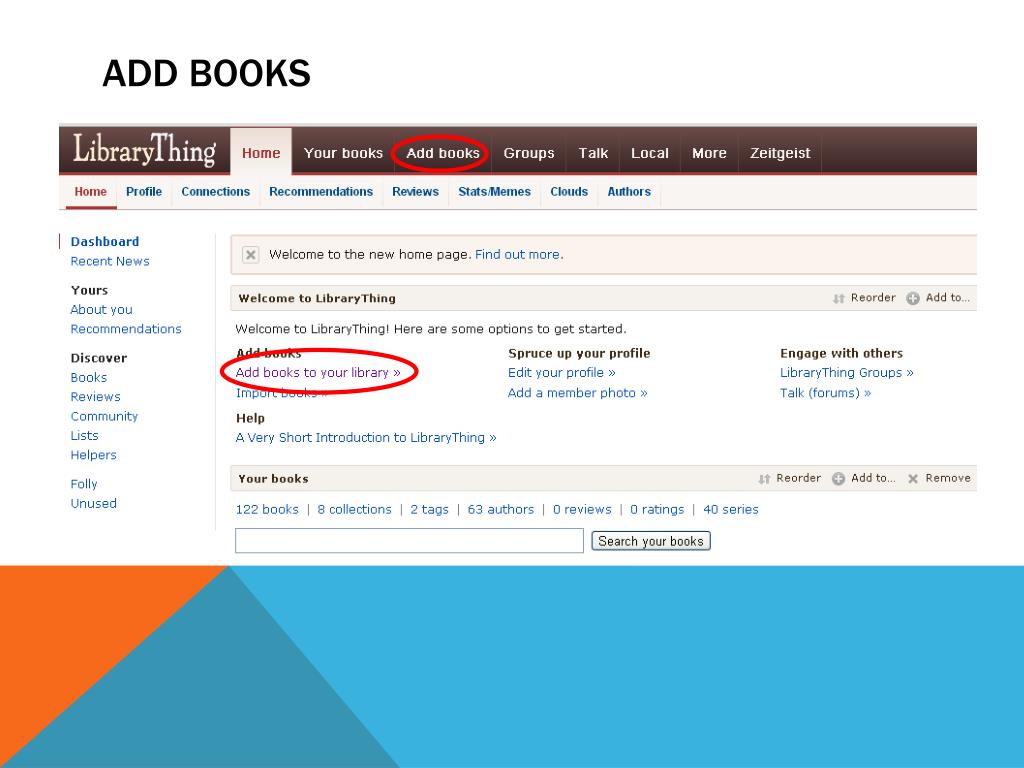Click the Find out more link
Image resolution: width=1024 pixels, height=768 pixels.
coord(519,255)
